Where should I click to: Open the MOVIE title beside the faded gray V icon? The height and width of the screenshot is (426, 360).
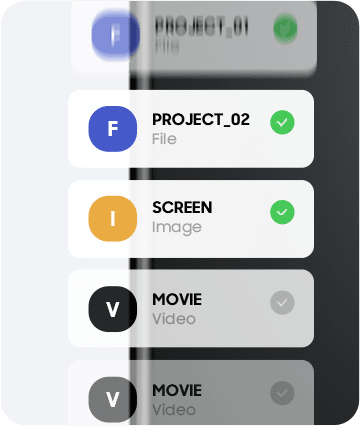177,390
